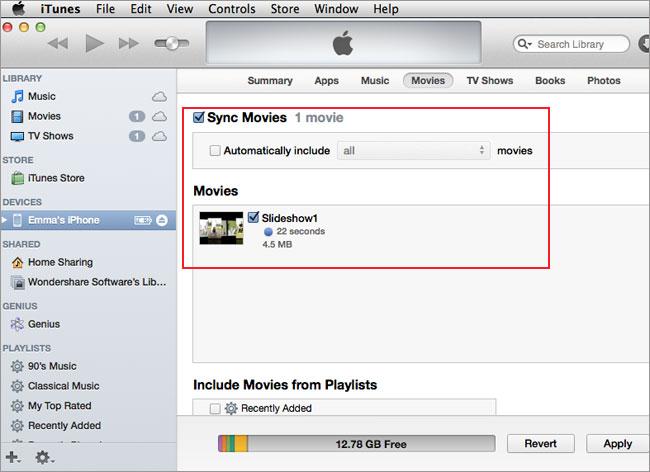Open the Edit menu
Viewport: 650px width, 472px height.
pyautogui.click(x=141, y=9)
